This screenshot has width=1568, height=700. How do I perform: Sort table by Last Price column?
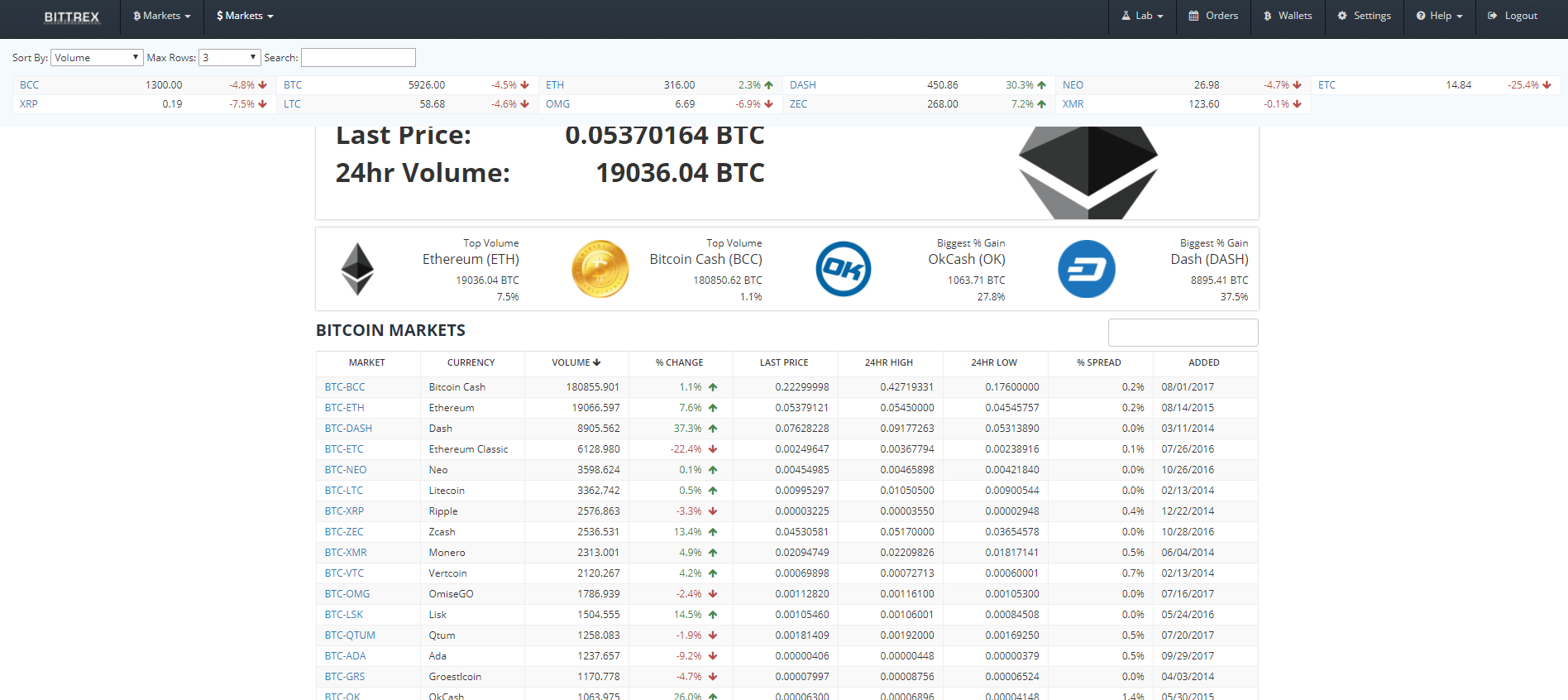[x=784, y=362]
